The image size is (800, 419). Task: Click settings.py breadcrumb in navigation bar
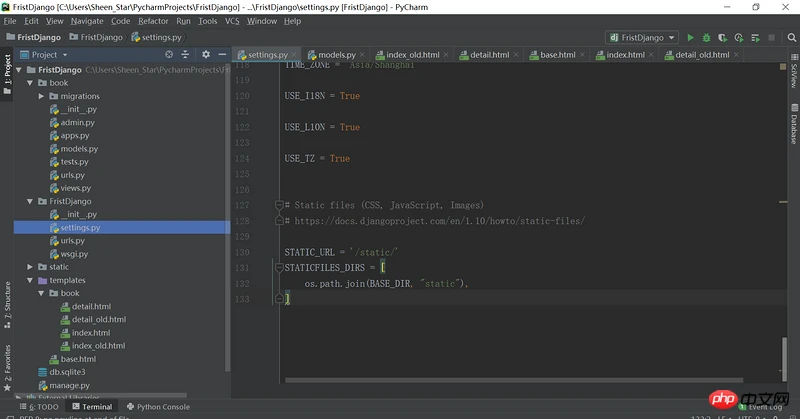156,37
